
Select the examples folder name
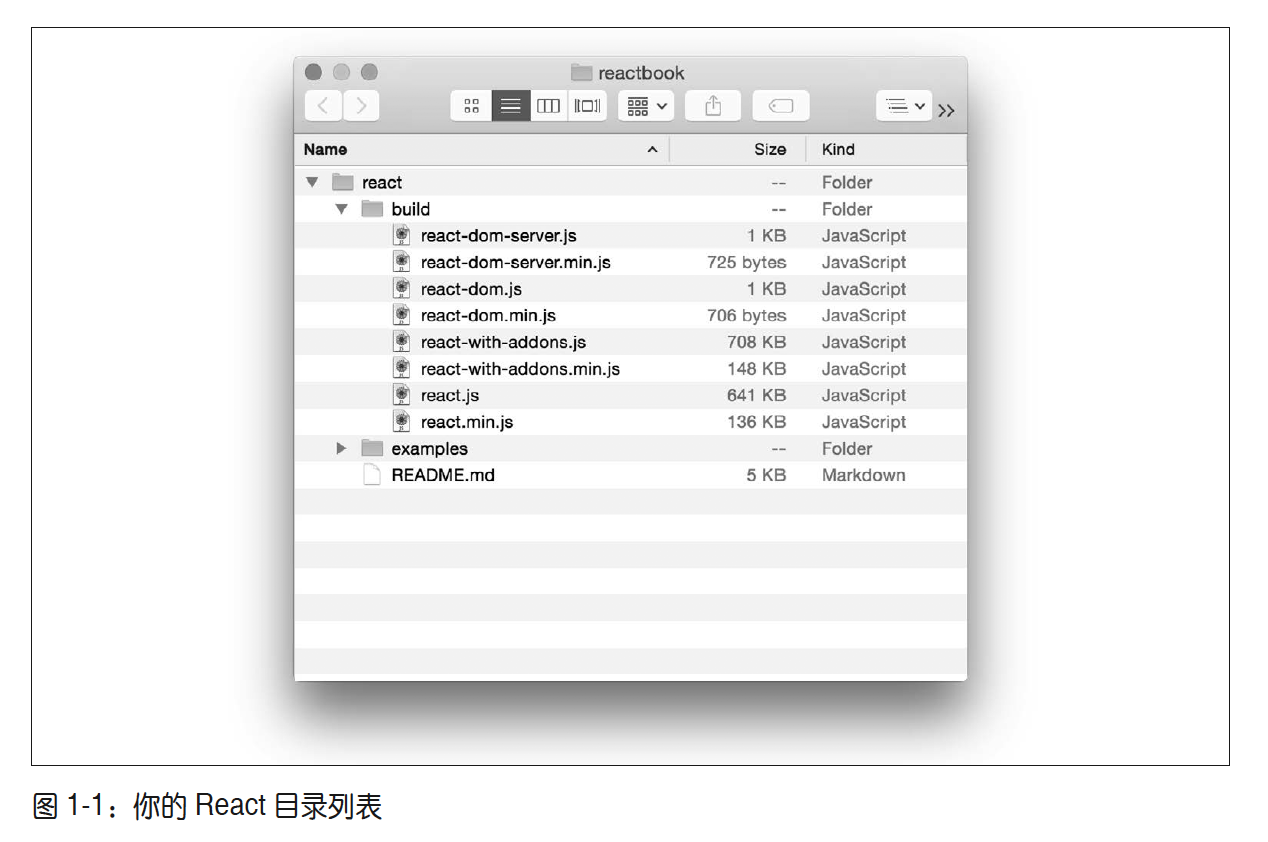point(430,449)
